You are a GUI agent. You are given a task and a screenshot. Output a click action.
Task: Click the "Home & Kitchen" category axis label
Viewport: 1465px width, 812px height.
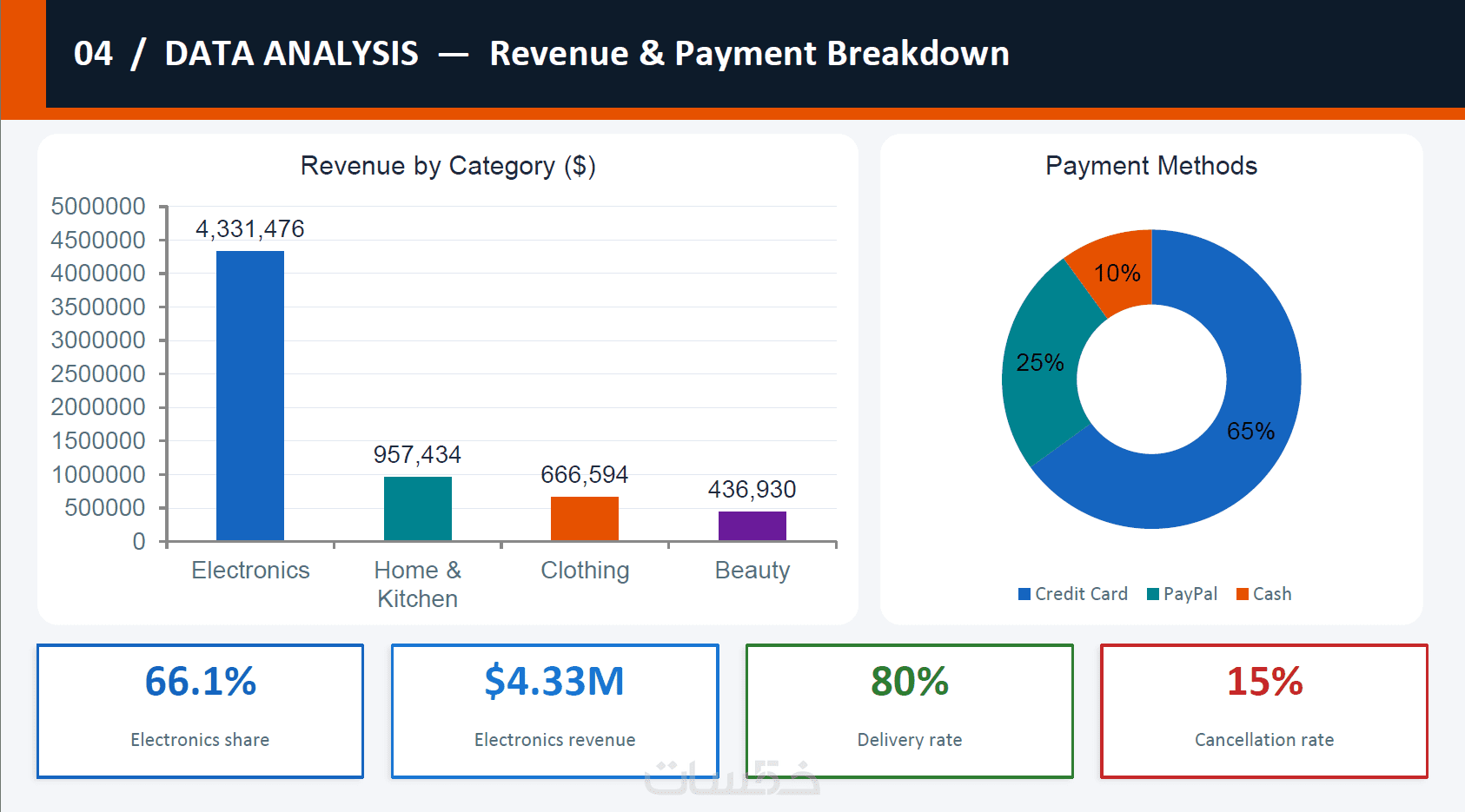point(418,584)
